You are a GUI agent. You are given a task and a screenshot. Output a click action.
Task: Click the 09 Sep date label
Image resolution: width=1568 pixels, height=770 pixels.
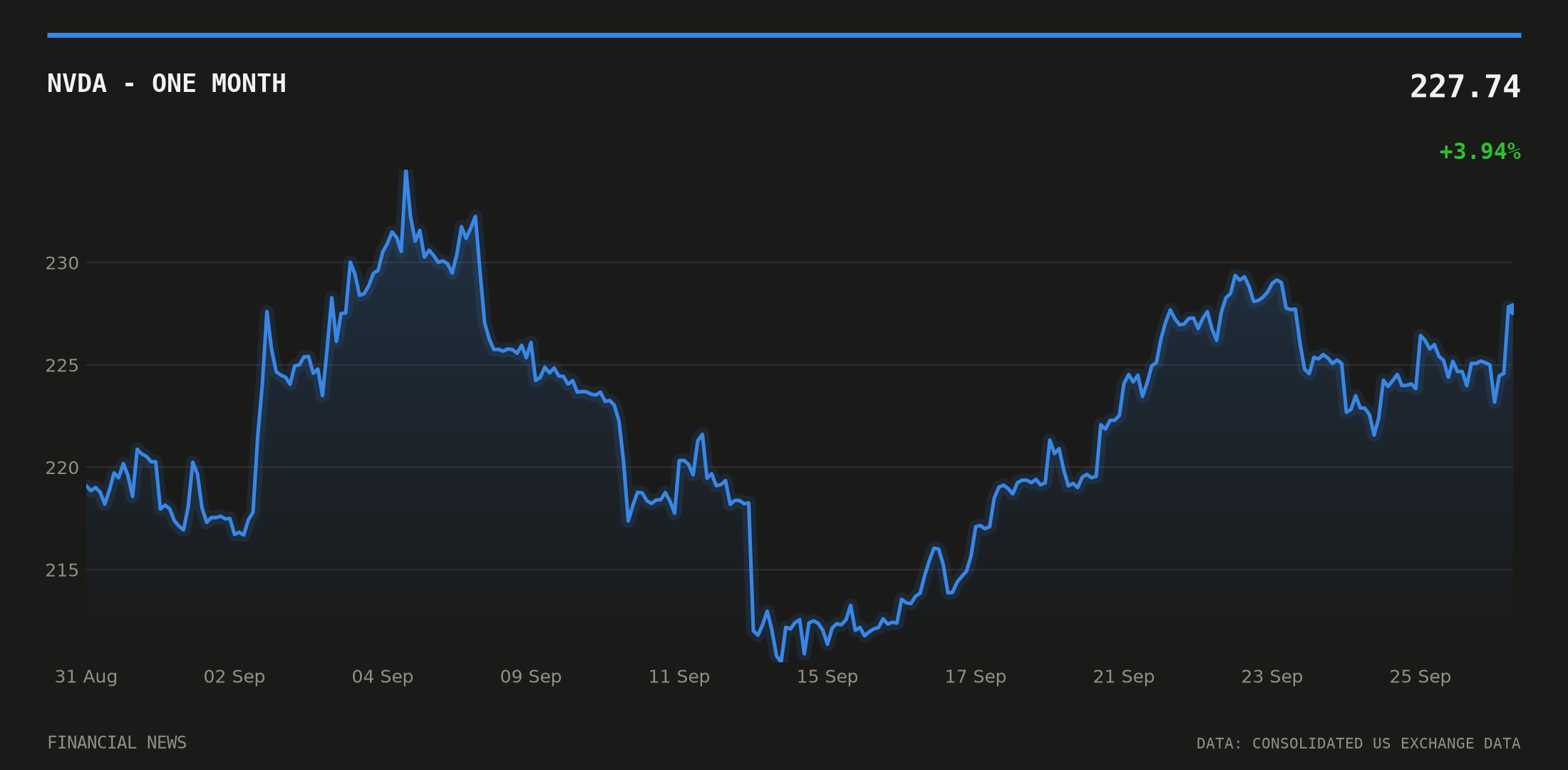click(x=531, y=677)
